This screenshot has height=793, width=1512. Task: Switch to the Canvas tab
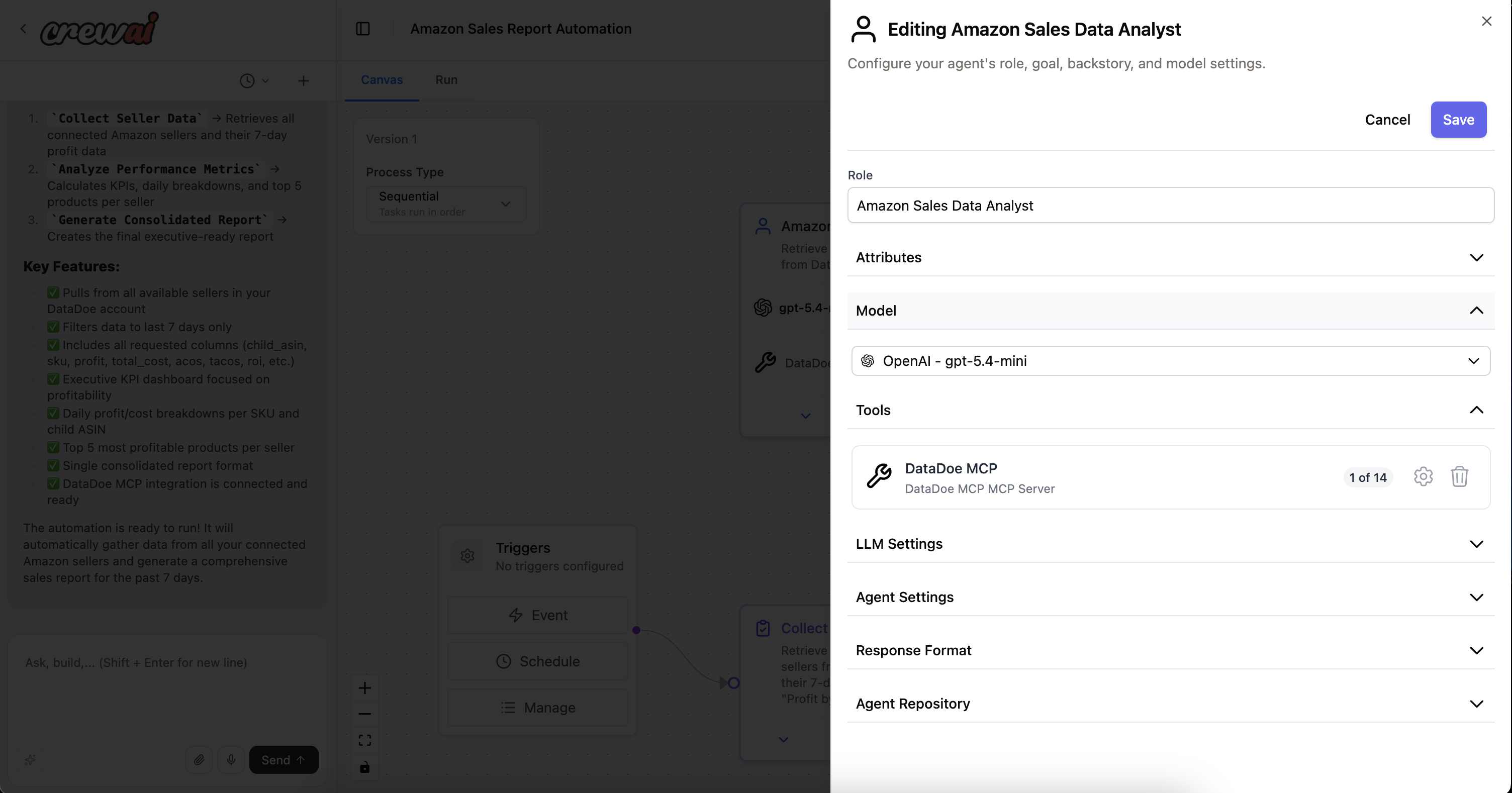[x=382, y=80]
